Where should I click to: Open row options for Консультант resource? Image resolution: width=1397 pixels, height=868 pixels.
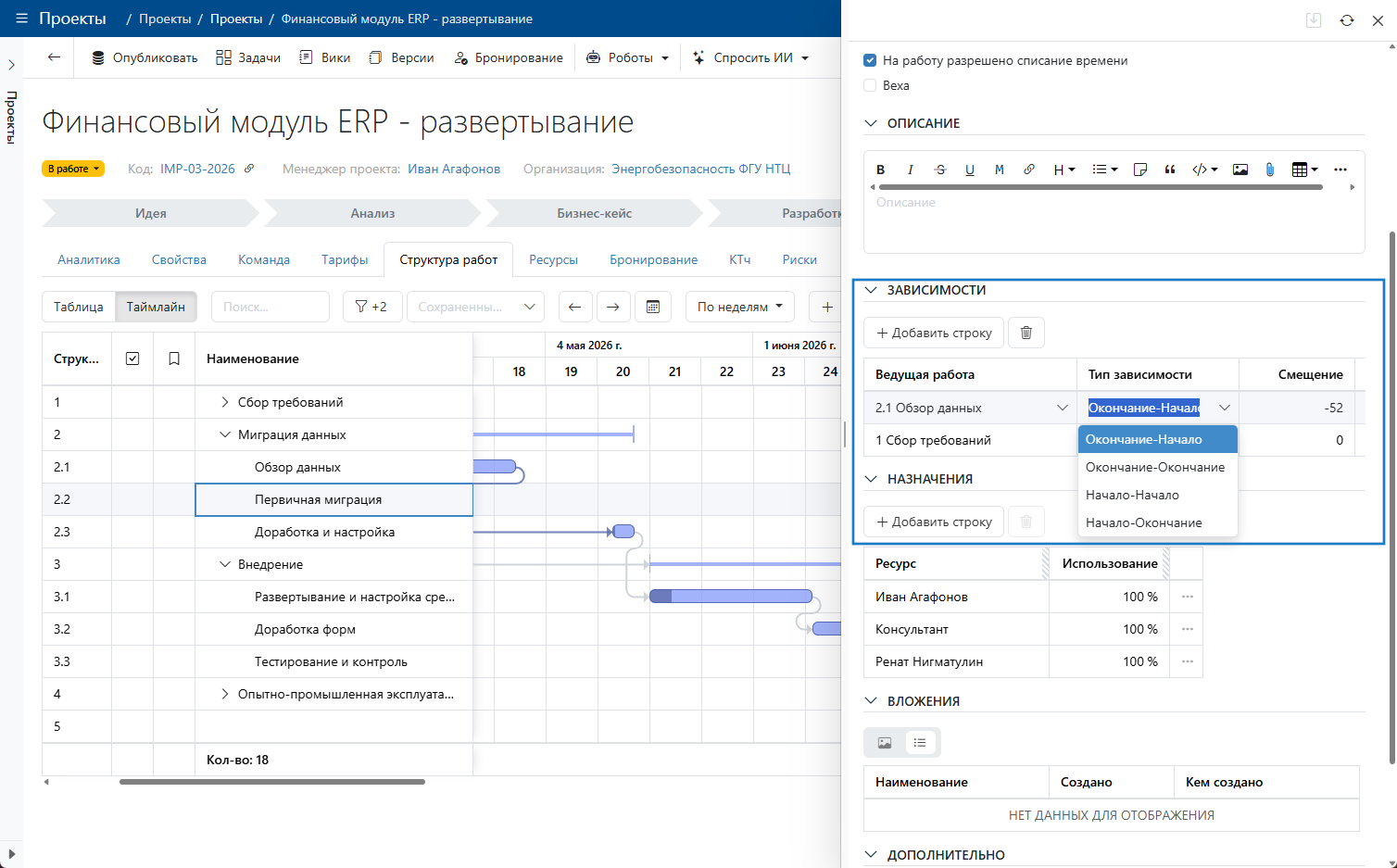tap(1187, 629)
